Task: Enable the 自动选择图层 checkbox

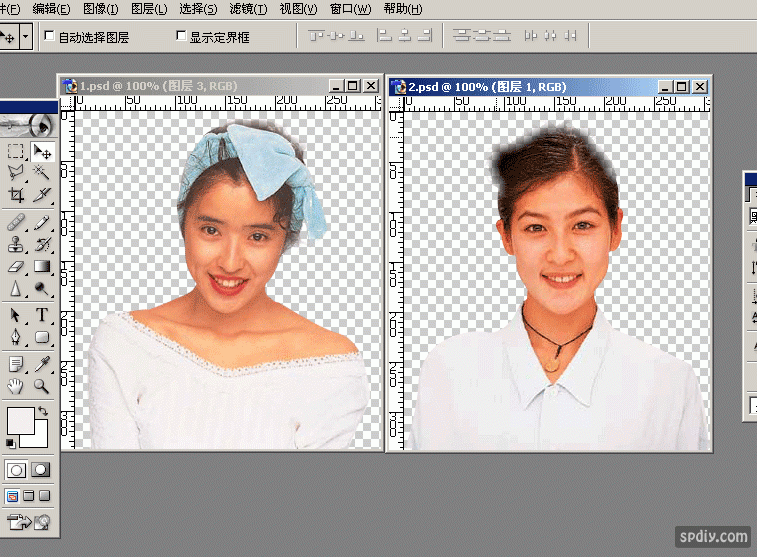Action: click(50, 36)
